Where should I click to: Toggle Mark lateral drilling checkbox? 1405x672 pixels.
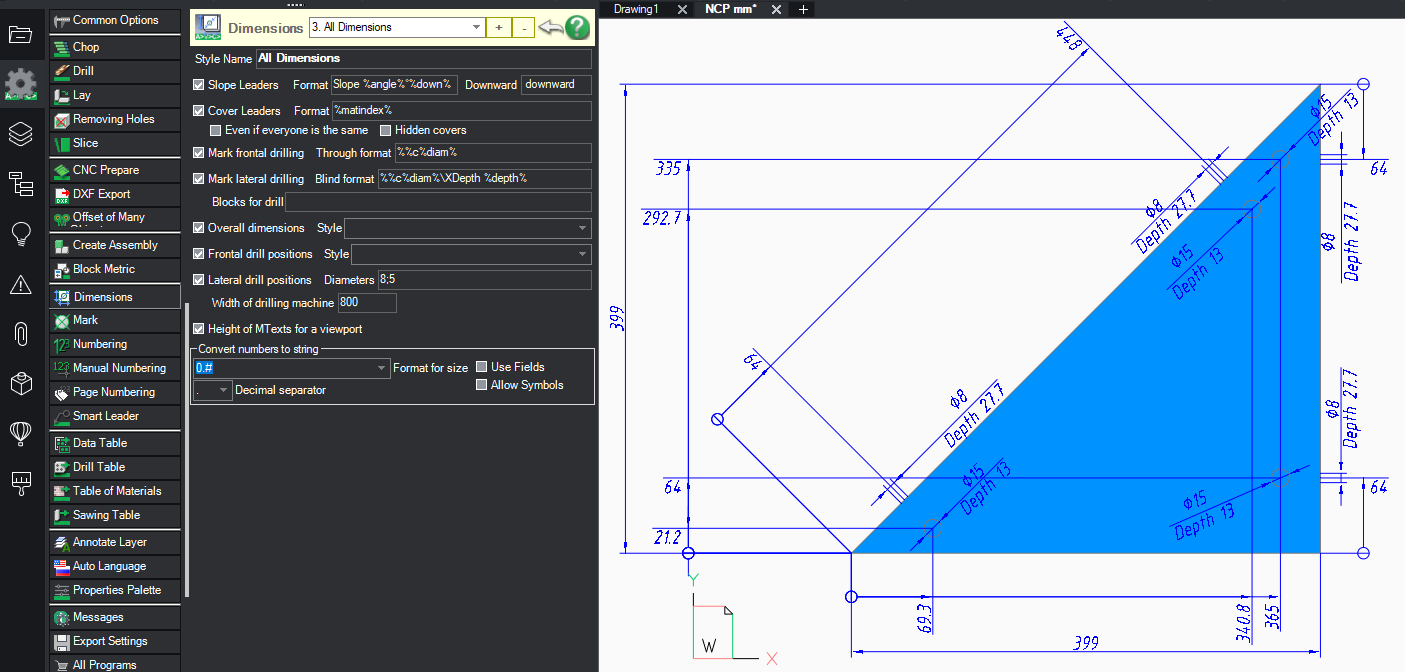coord(199,179)
